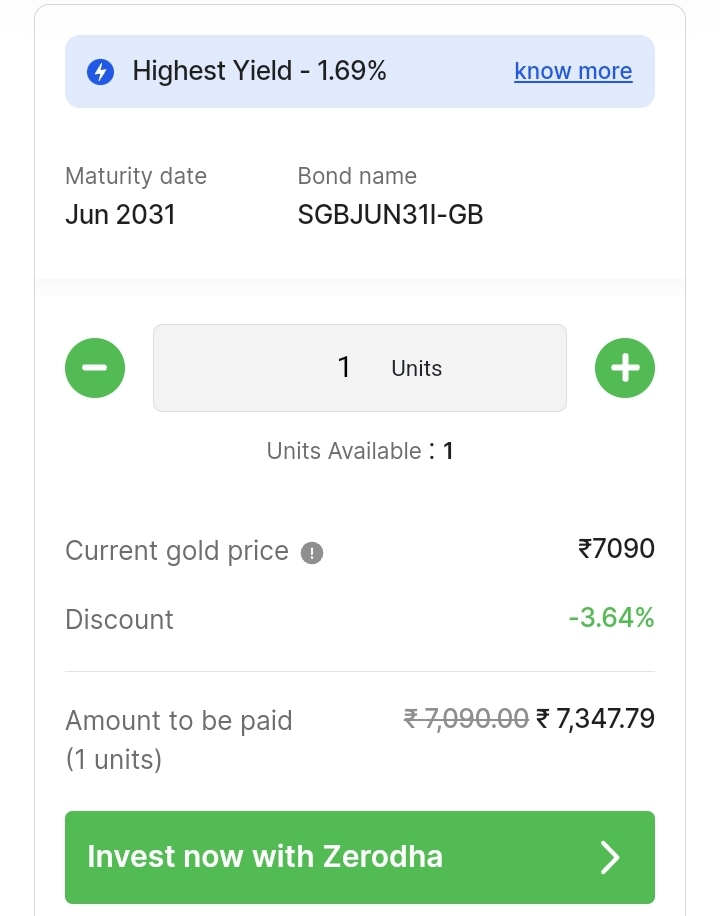Viewport: 720px width, 916px height.
Task: Click the chevron arrow on the Invest button
Action: click(x=610, y=857)
